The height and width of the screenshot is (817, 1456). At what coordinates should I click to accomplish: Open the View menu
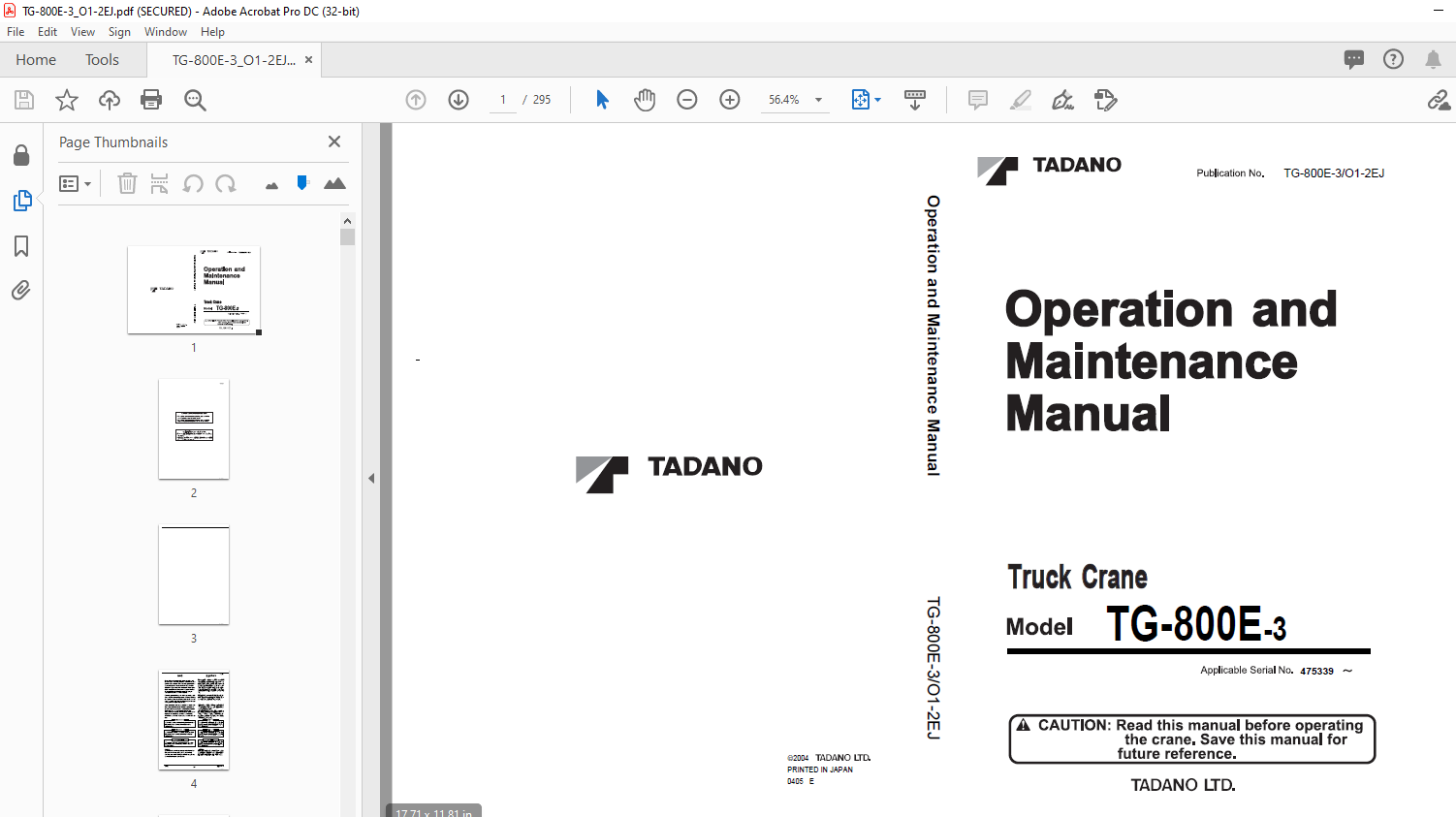(83, 32)
